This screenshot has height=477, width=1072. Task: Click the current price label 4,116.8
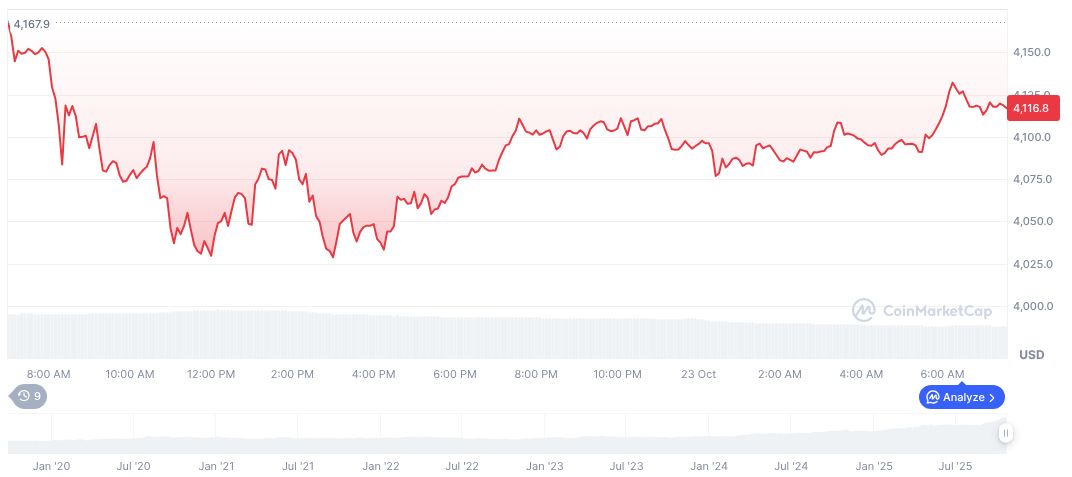(x=1030, y=108)
